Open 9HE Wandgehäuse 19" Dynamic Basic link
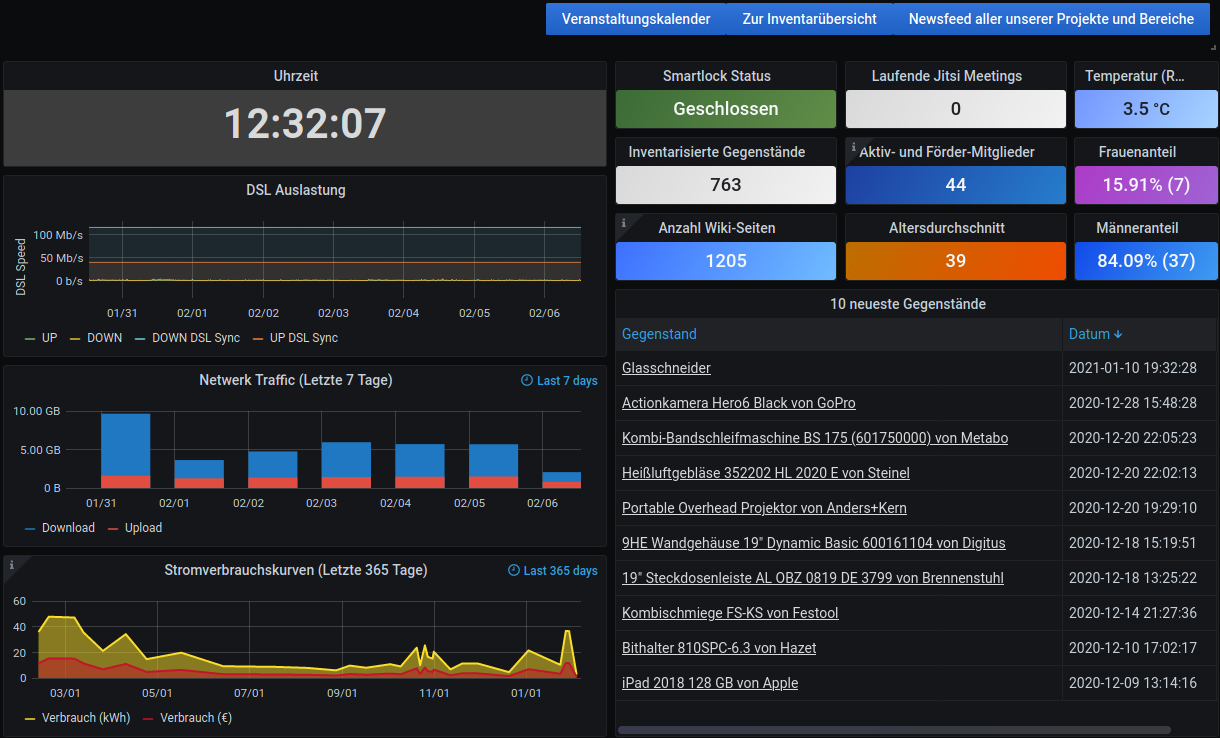 814,543
